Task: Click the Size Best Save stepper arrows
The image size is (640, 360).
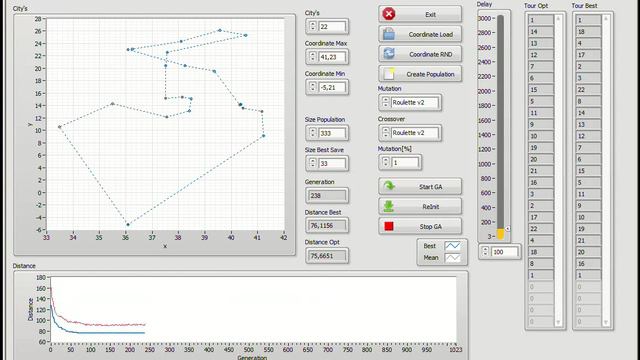Action: (x=313, y=163)
